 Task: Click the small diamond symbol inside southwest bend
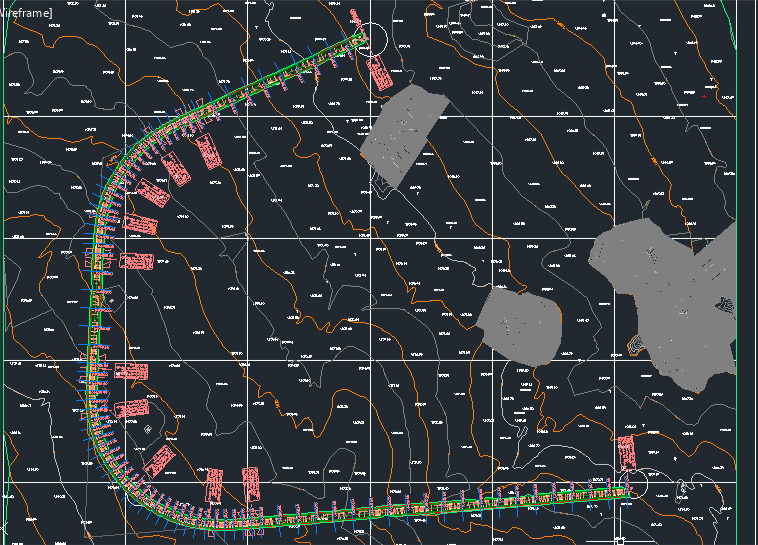point(148,430)
